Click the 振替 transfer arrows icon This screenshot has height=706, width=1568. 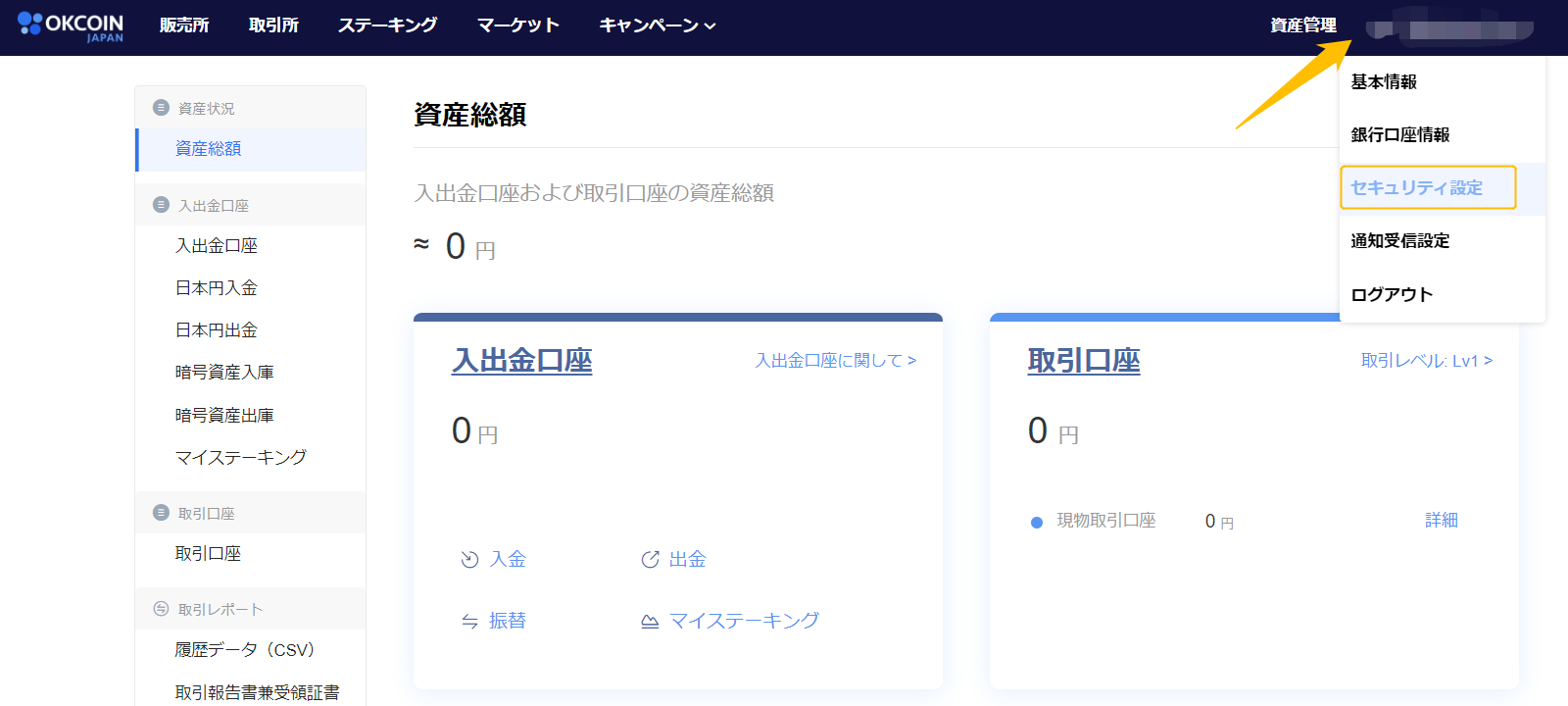pos(469,622)
